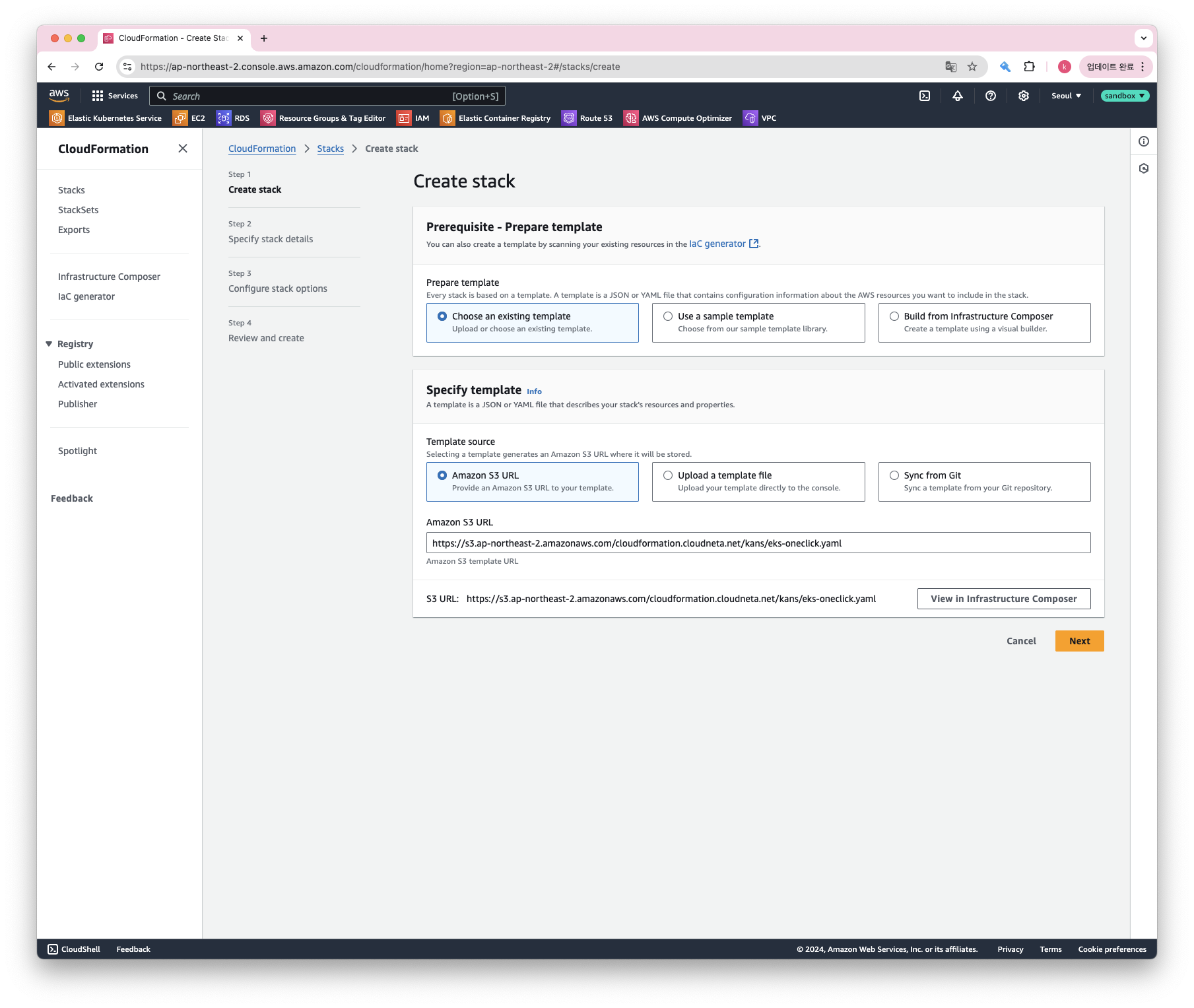Open the Privacy link in footer
Viewport: 1194px width, 1008px height.
(1010, 949)
